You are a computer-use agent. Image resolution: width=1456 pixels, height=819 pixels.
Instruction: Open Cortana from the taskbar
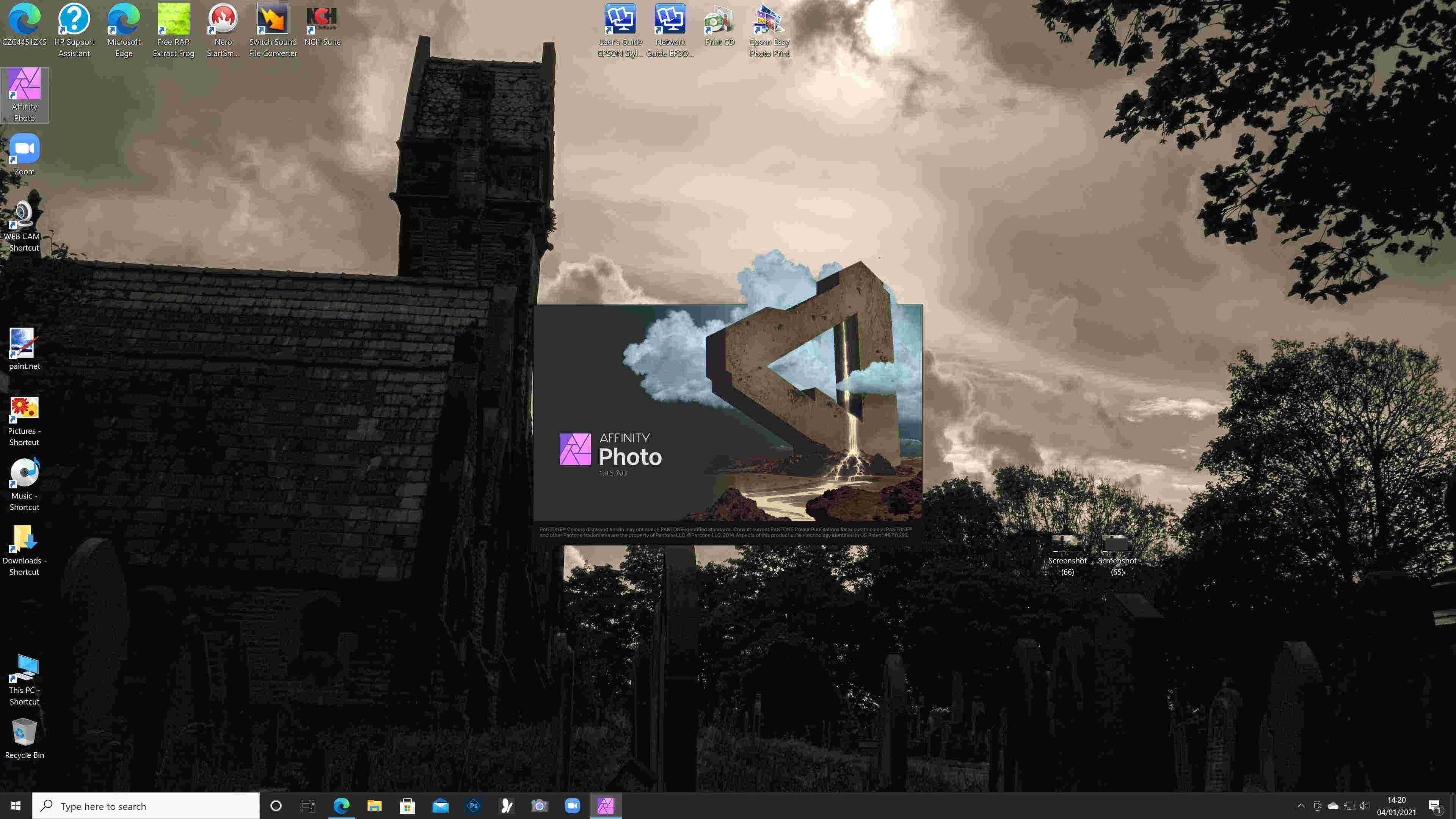[276, 805]
